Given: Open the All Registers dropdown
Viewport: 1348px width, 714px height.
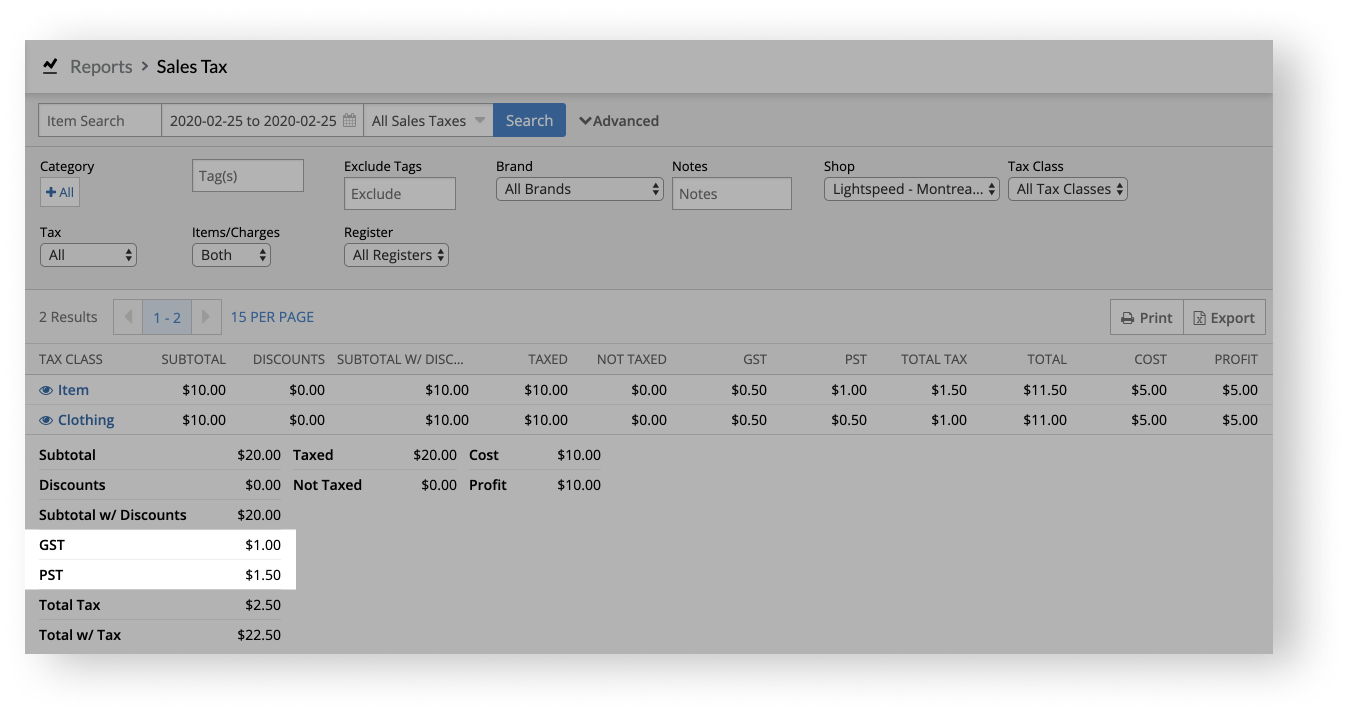Looking at the screenshot, I should [396, 255].
